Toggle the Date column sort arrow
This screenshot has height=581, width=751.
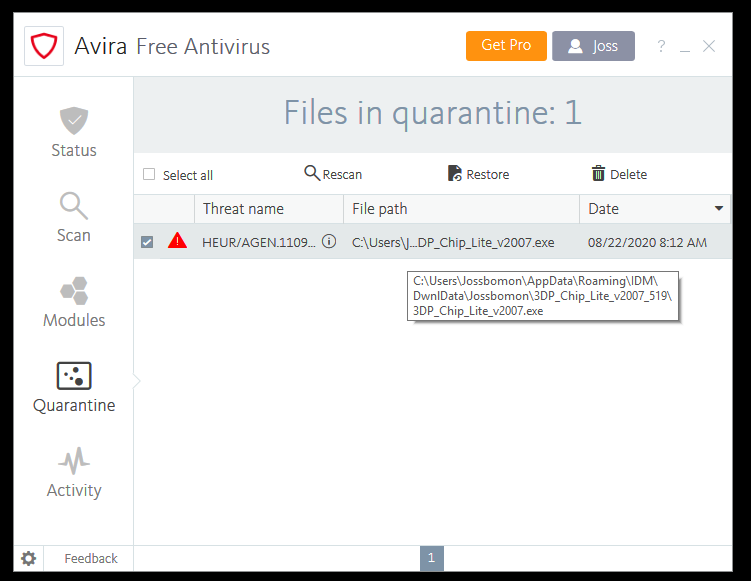pyautogui.click(x=718, y=208)
